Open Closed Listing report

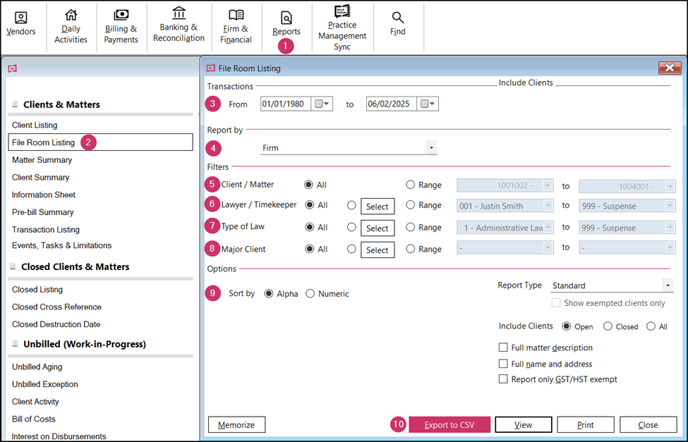37,290
